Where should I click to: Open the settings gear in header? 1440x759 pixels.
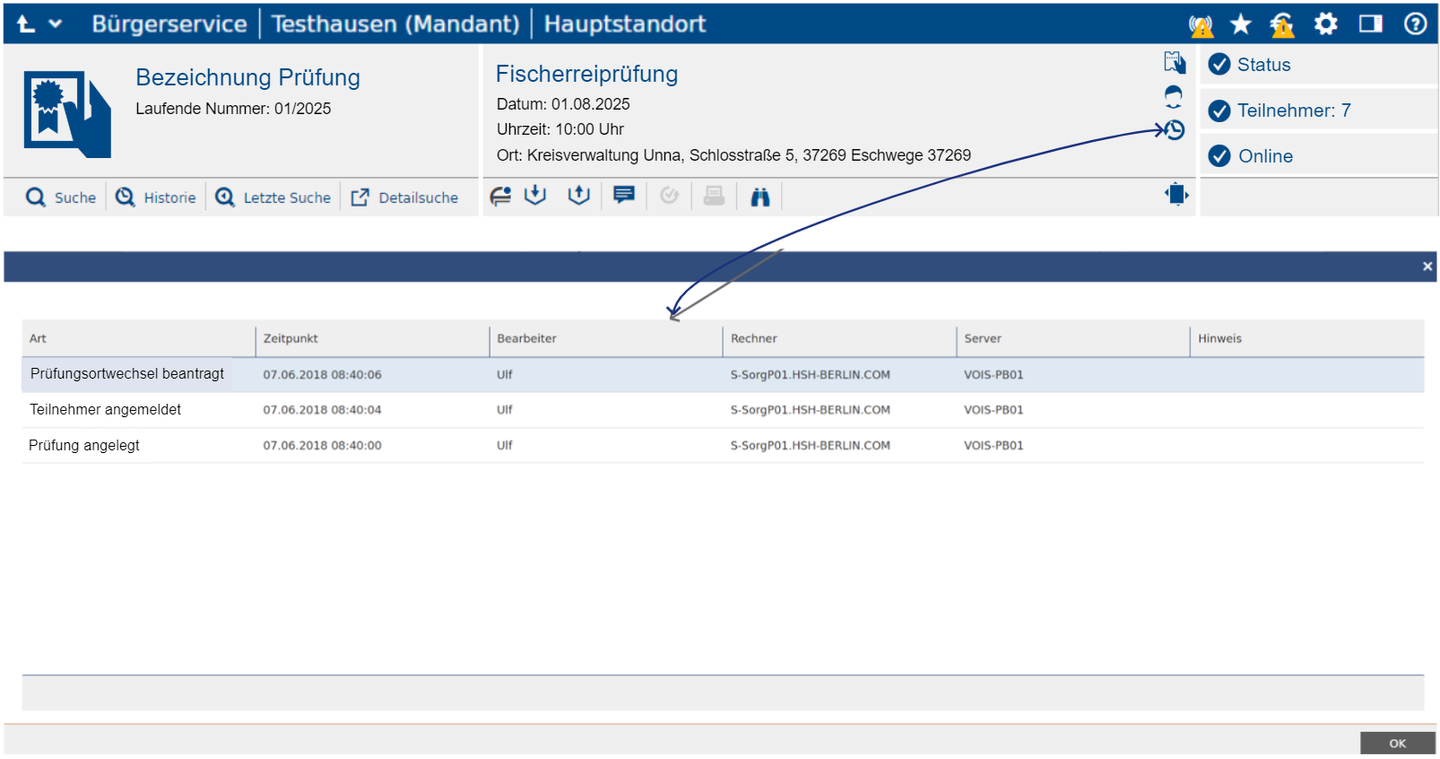tap(1325, 24)
